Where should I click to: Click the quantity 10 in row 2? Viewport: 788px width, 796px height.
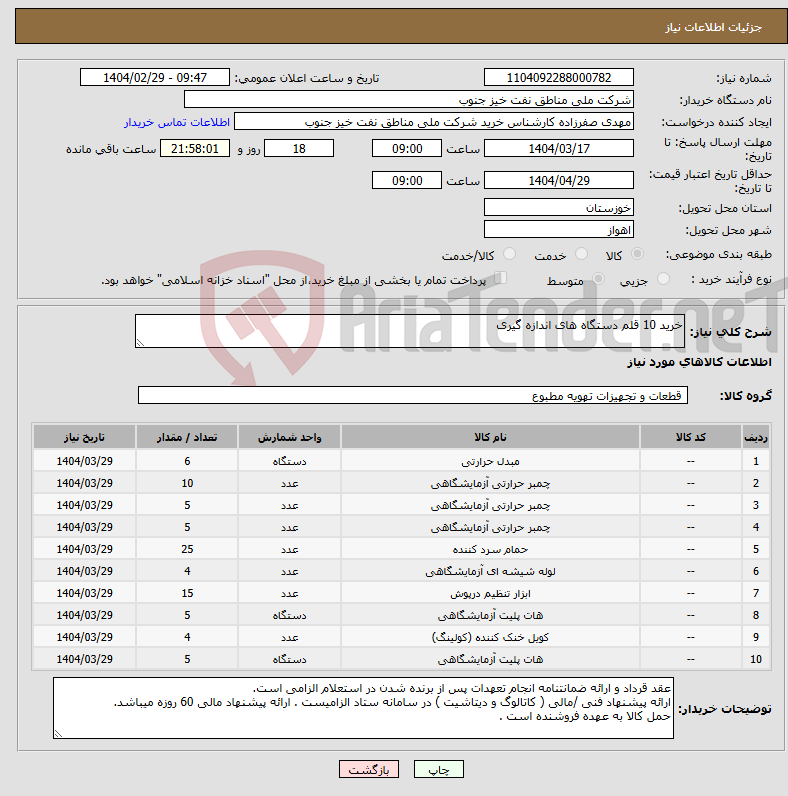187,483
